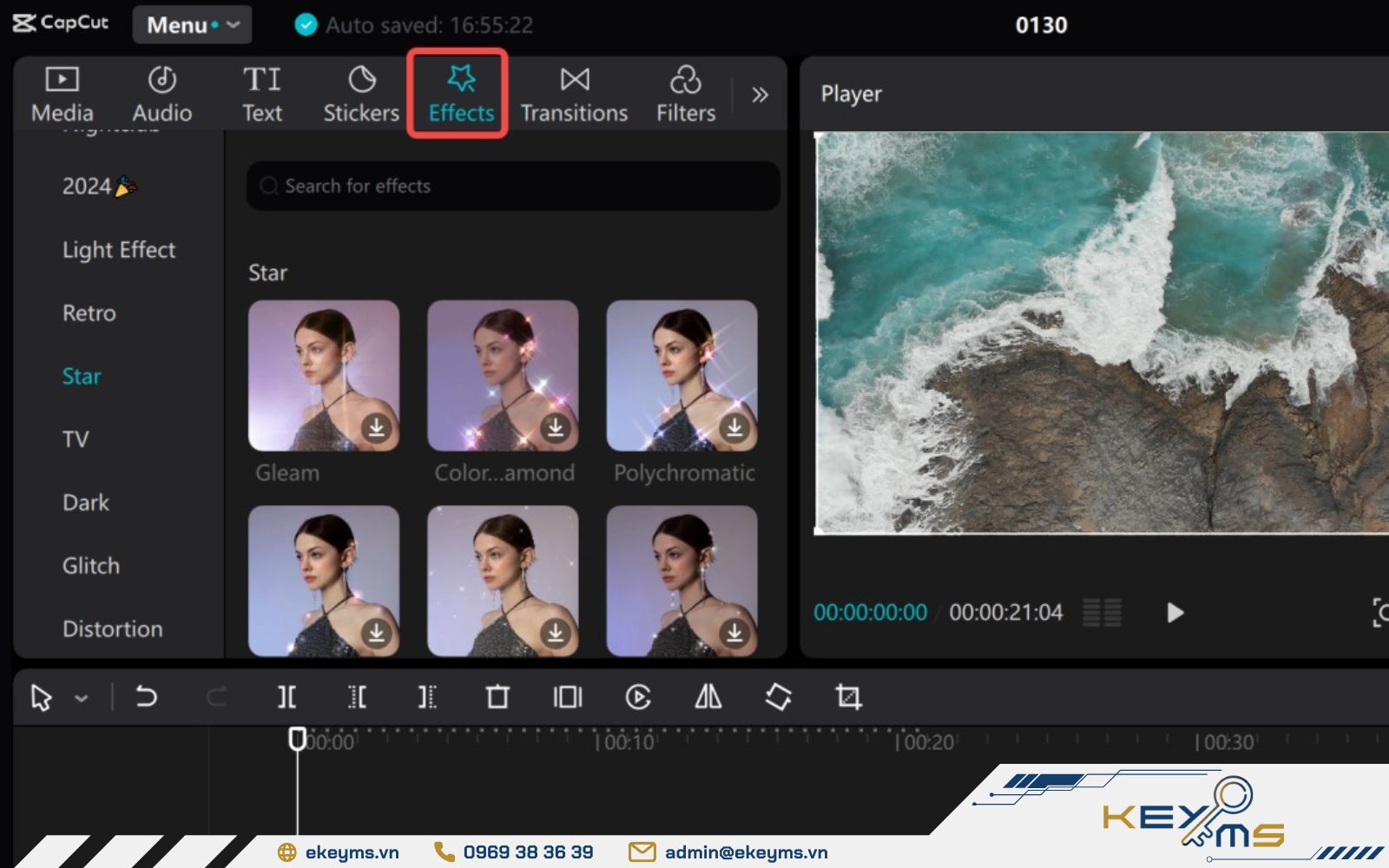Open the Filters panel
1389x868 pixels.
[x=685, y=94]
